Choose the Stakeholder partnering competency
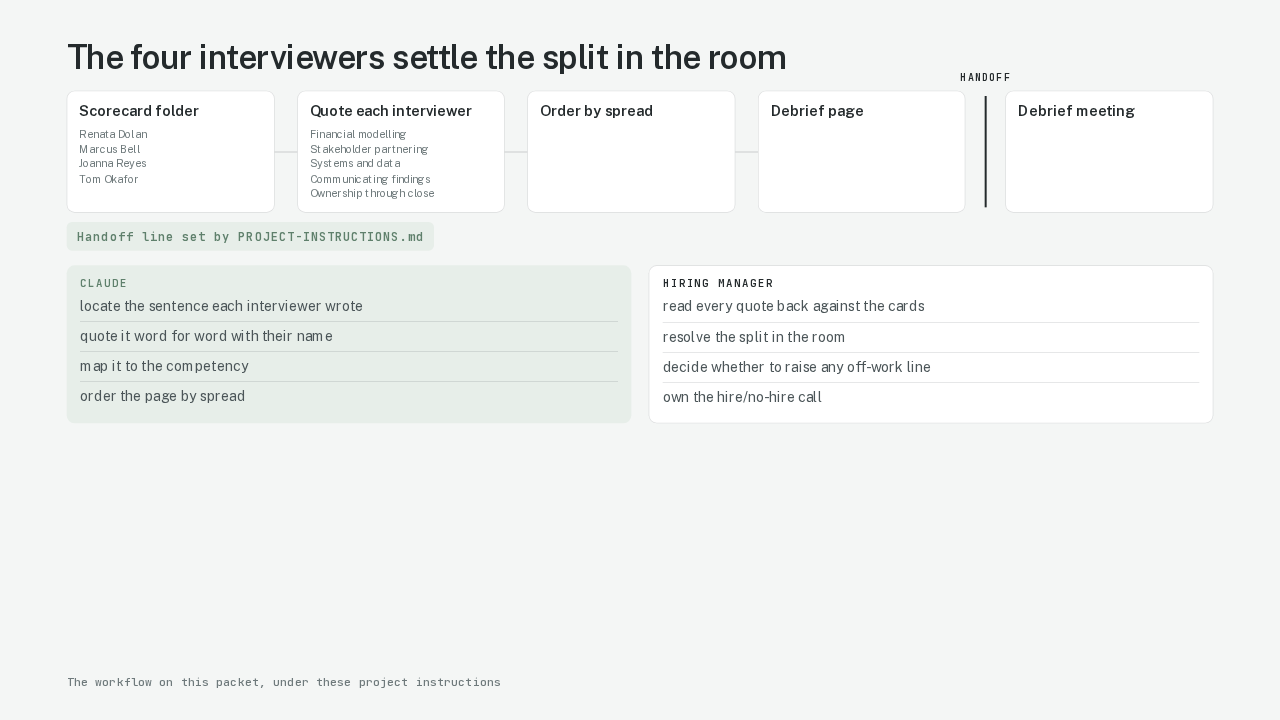 [369, 149]
